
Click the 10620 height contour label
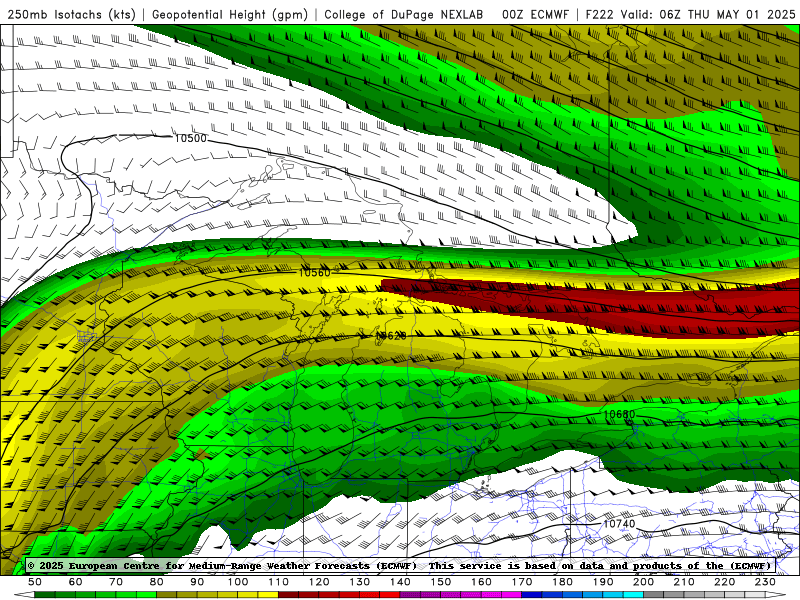pyautogui.click(x=391, y=336)
